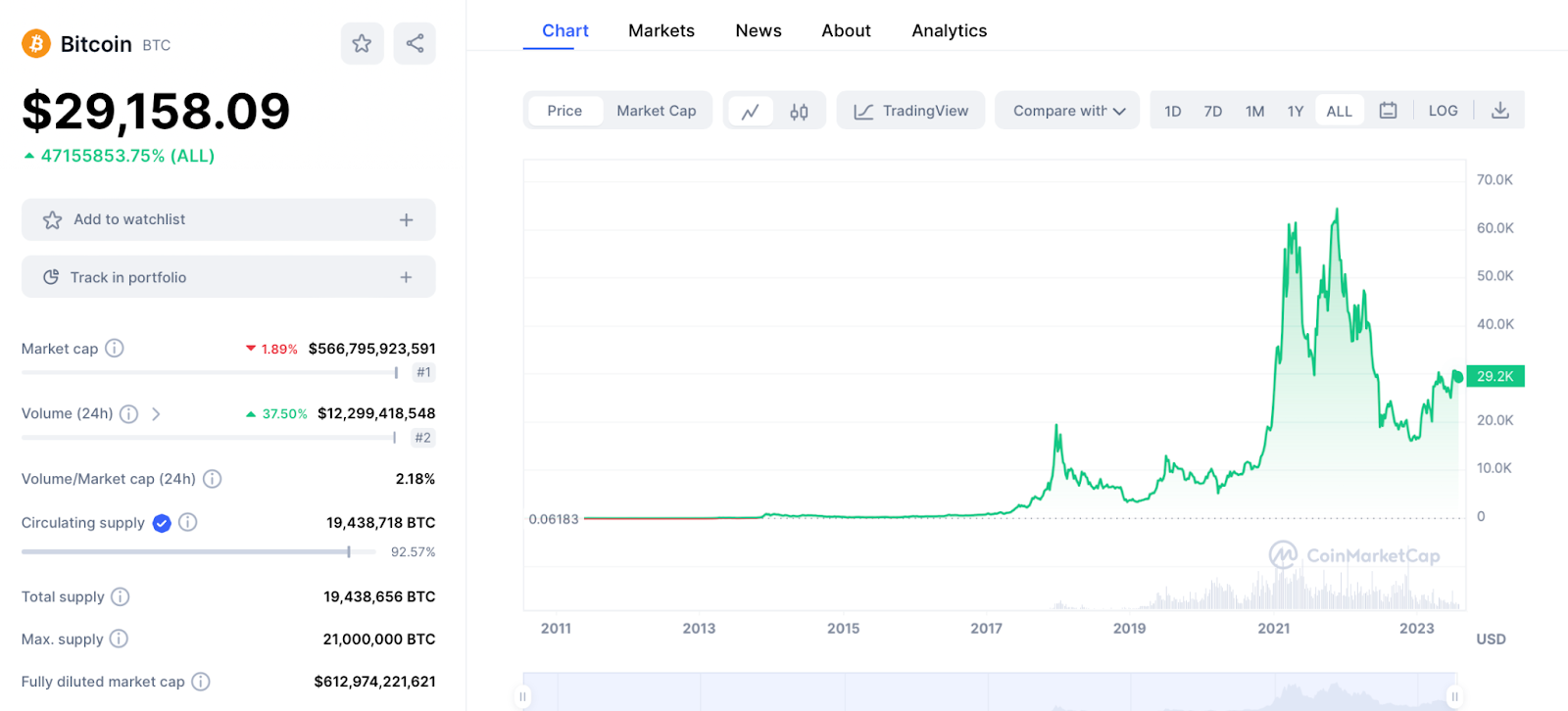Download chart data with download icon
The height and width of the screenshot is (711, 1568).
tap(1499, 111)
